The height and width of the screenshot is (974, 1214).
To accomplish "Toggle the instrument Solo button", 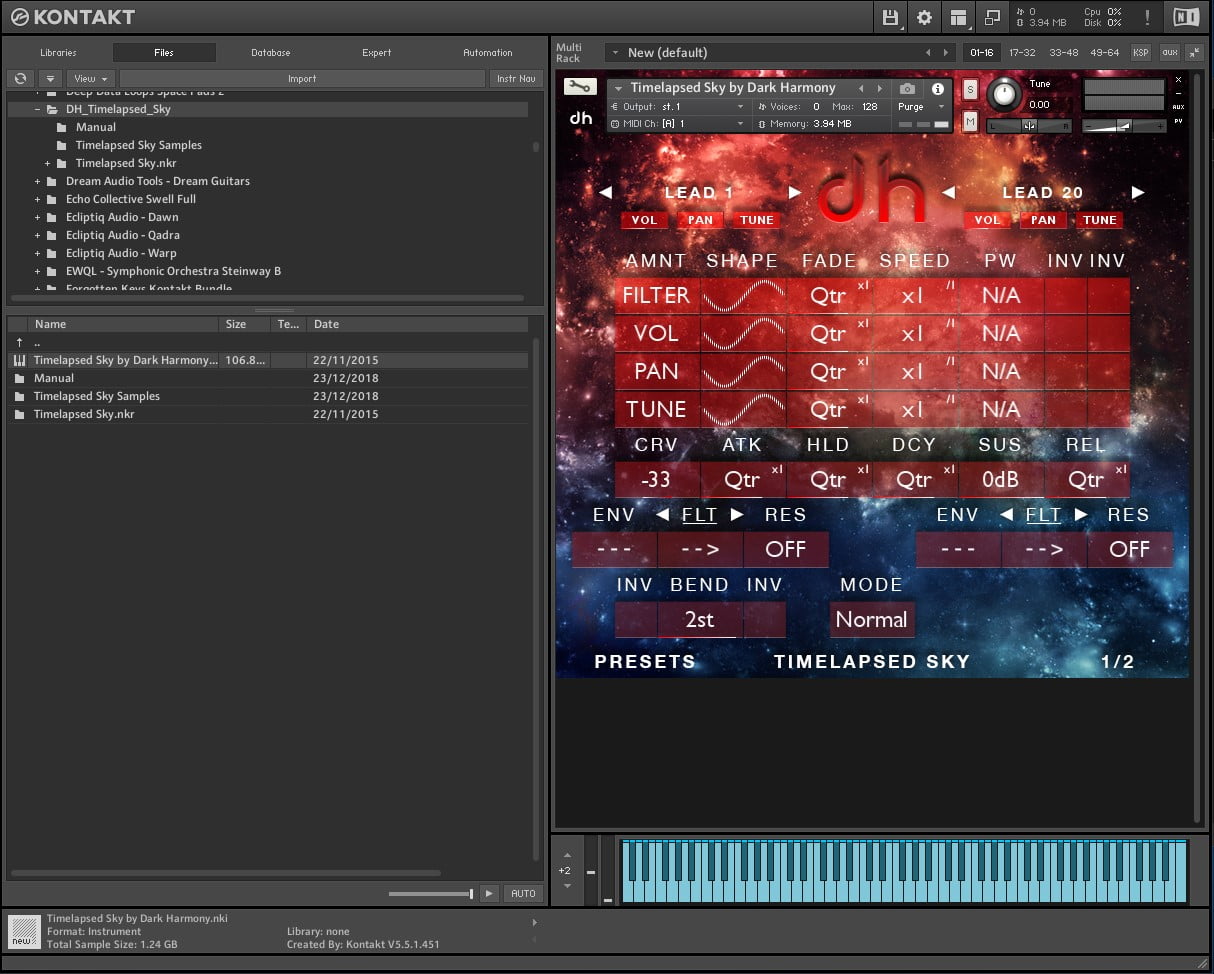I will 970,89.
